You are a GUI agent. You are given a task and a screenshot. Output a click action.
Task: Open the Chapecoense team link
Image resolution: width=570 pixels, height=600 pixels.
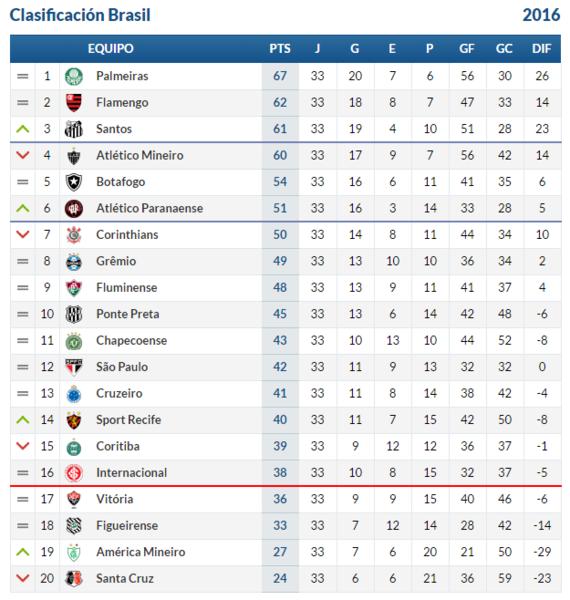[x=132, y=341]
